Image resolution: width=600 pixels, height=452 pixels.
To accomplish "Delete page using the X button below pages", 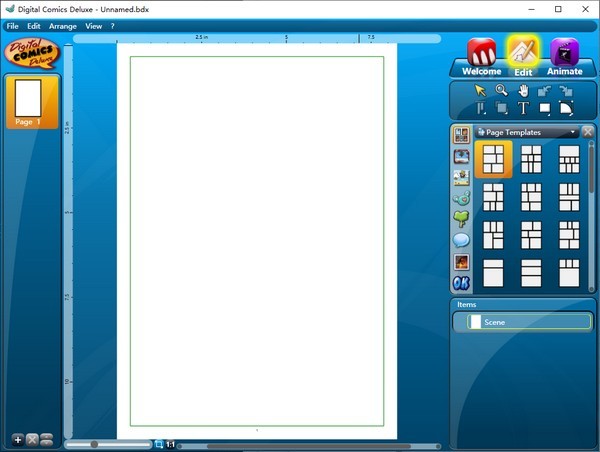I will click(x=32, y=440).
